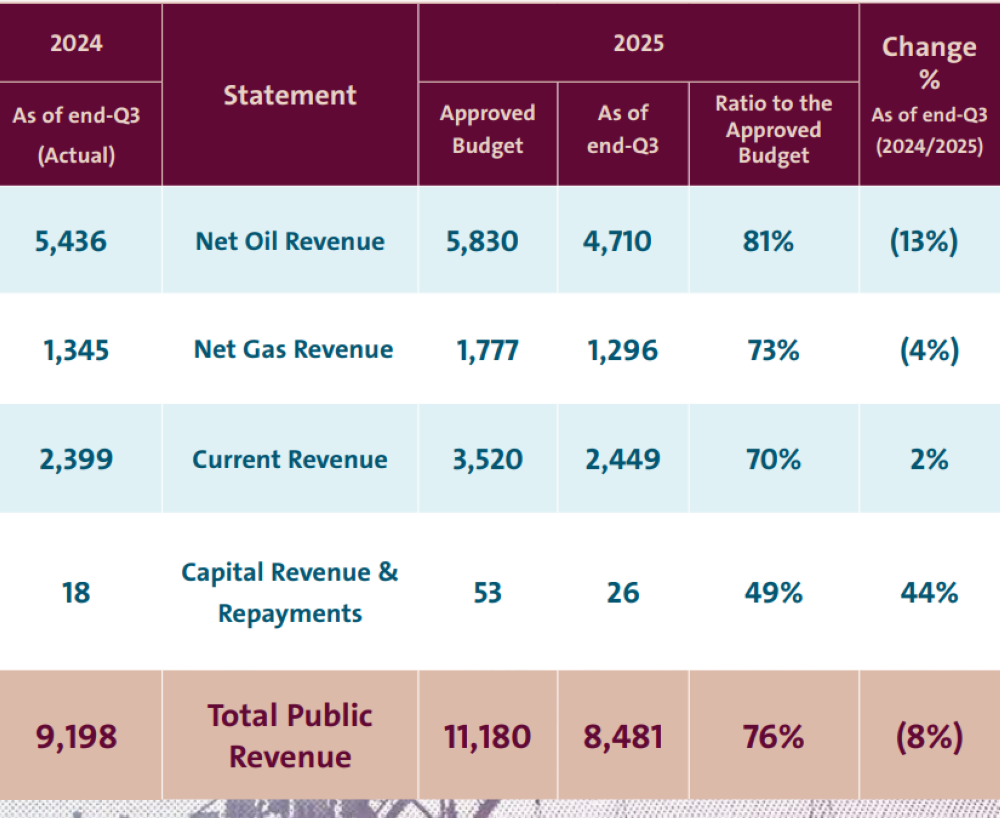Click the 2024 year header

[x=77, y=43]
